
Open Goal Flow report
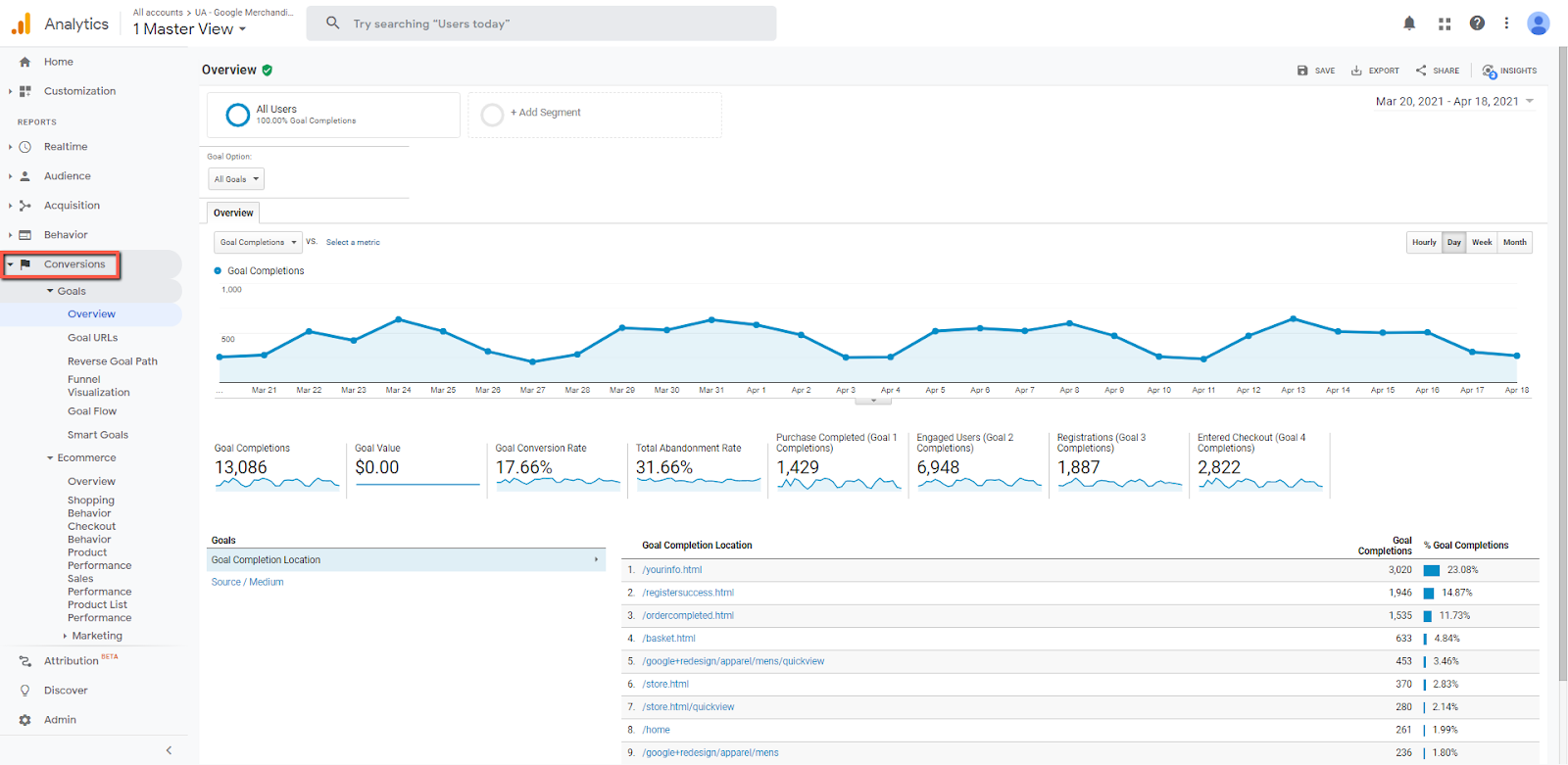[x=92, y=411]
